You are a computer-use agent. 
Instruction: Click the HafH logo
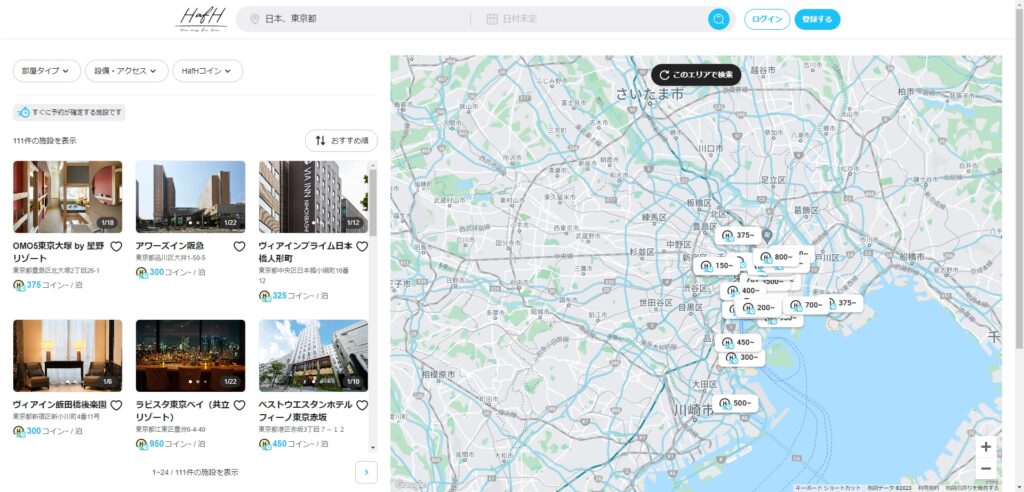[x=201, y=19]
